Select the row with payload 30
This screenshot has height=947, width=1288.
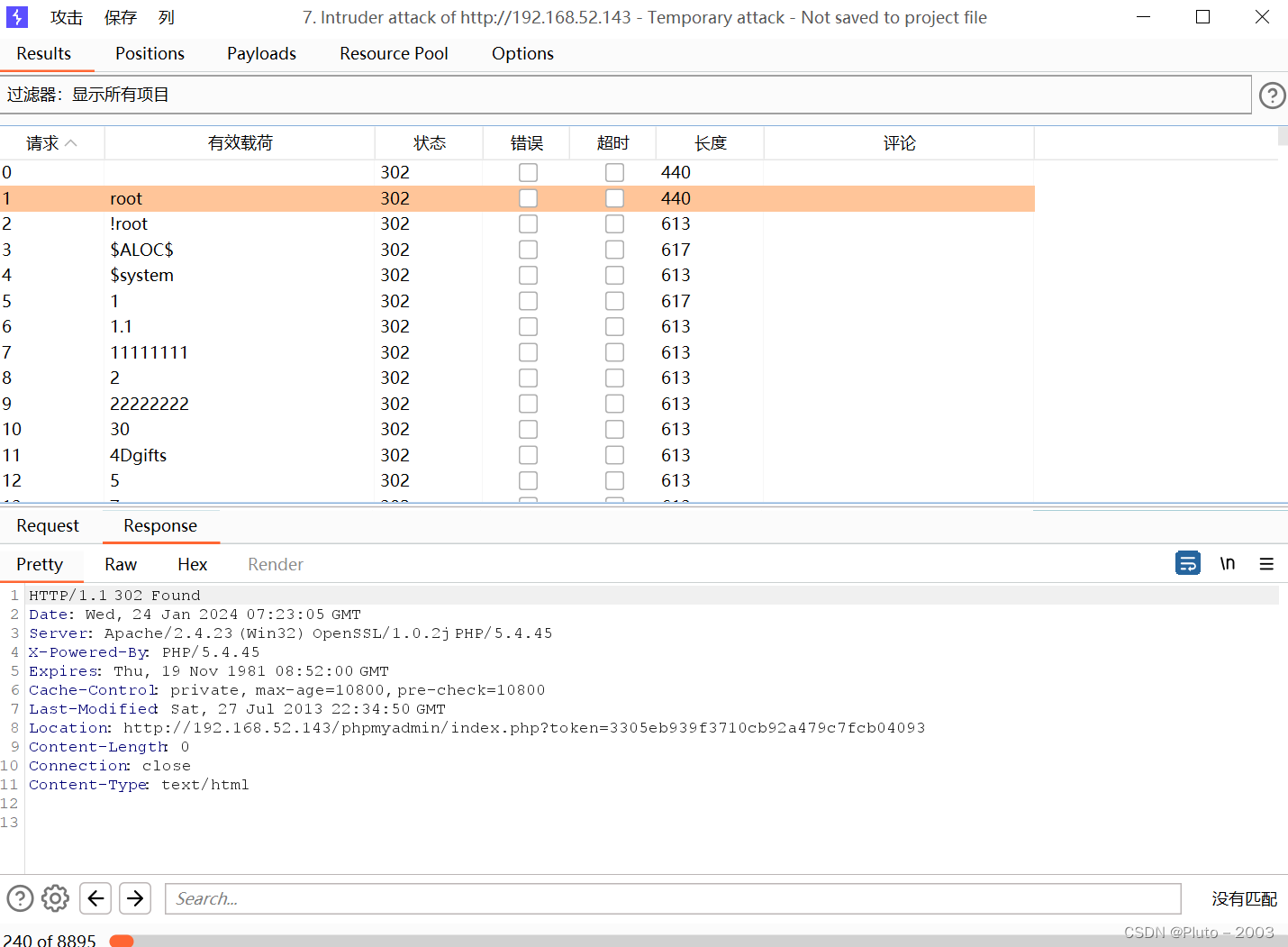[517, 429]
